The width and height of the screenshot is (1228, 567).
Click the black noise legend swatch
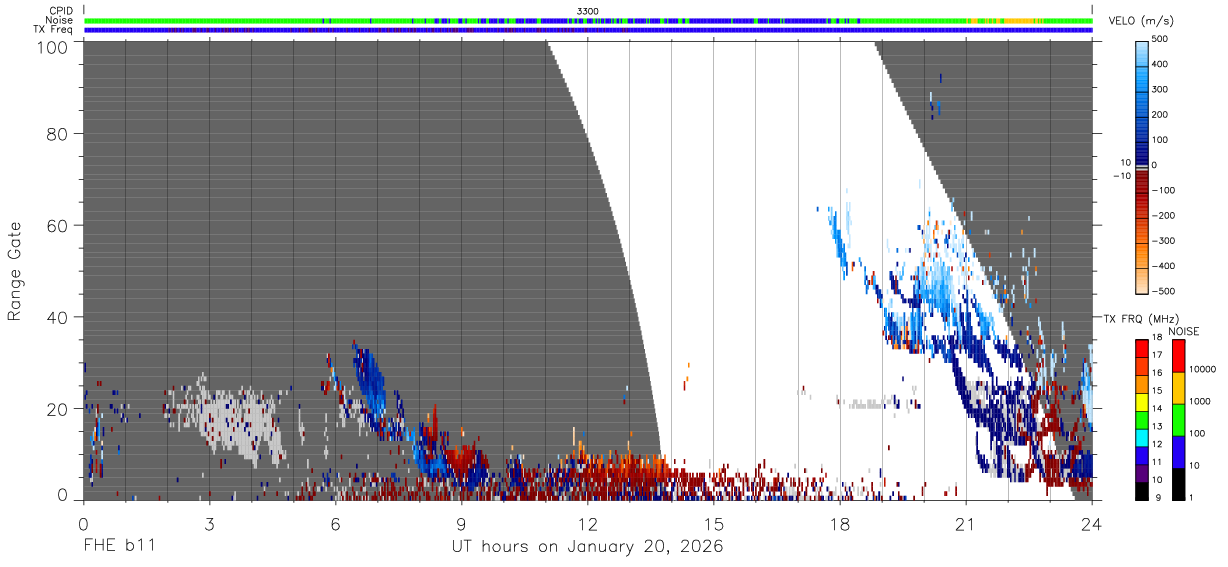point(1178,484)
